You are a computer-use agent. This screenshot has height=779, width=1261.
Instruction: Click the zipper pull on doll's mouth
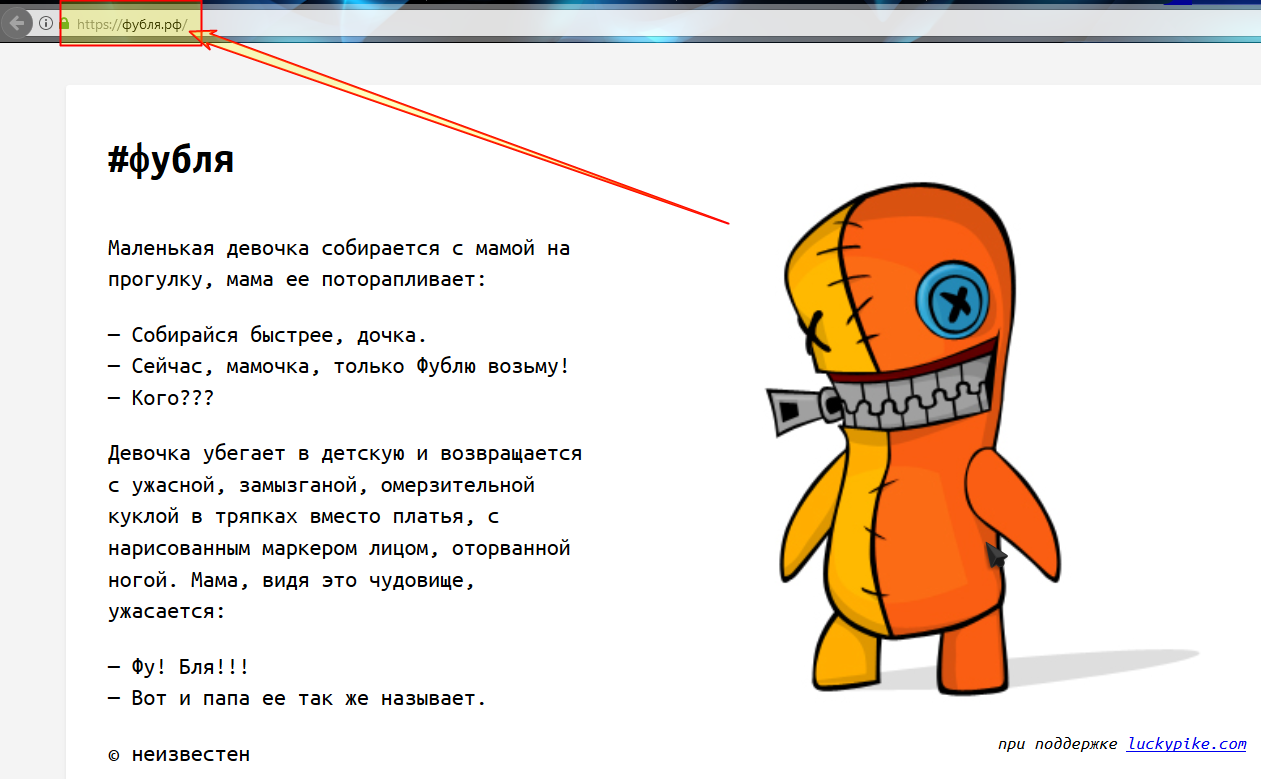[794, 409]
